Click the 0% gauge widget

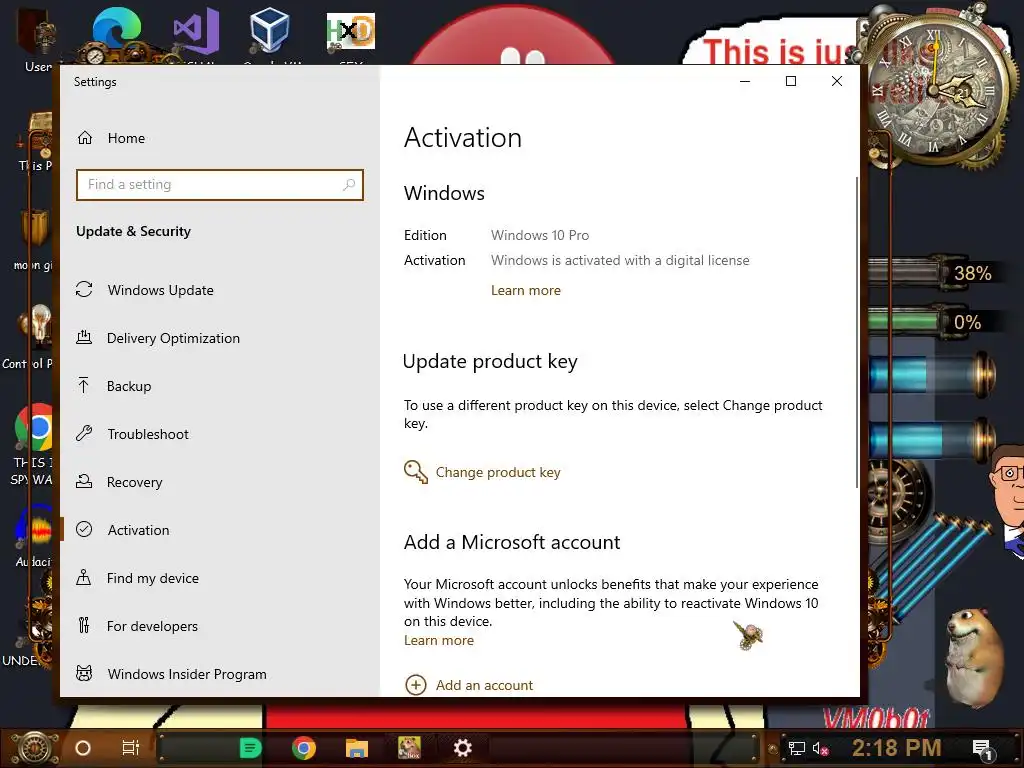point(934,321)
